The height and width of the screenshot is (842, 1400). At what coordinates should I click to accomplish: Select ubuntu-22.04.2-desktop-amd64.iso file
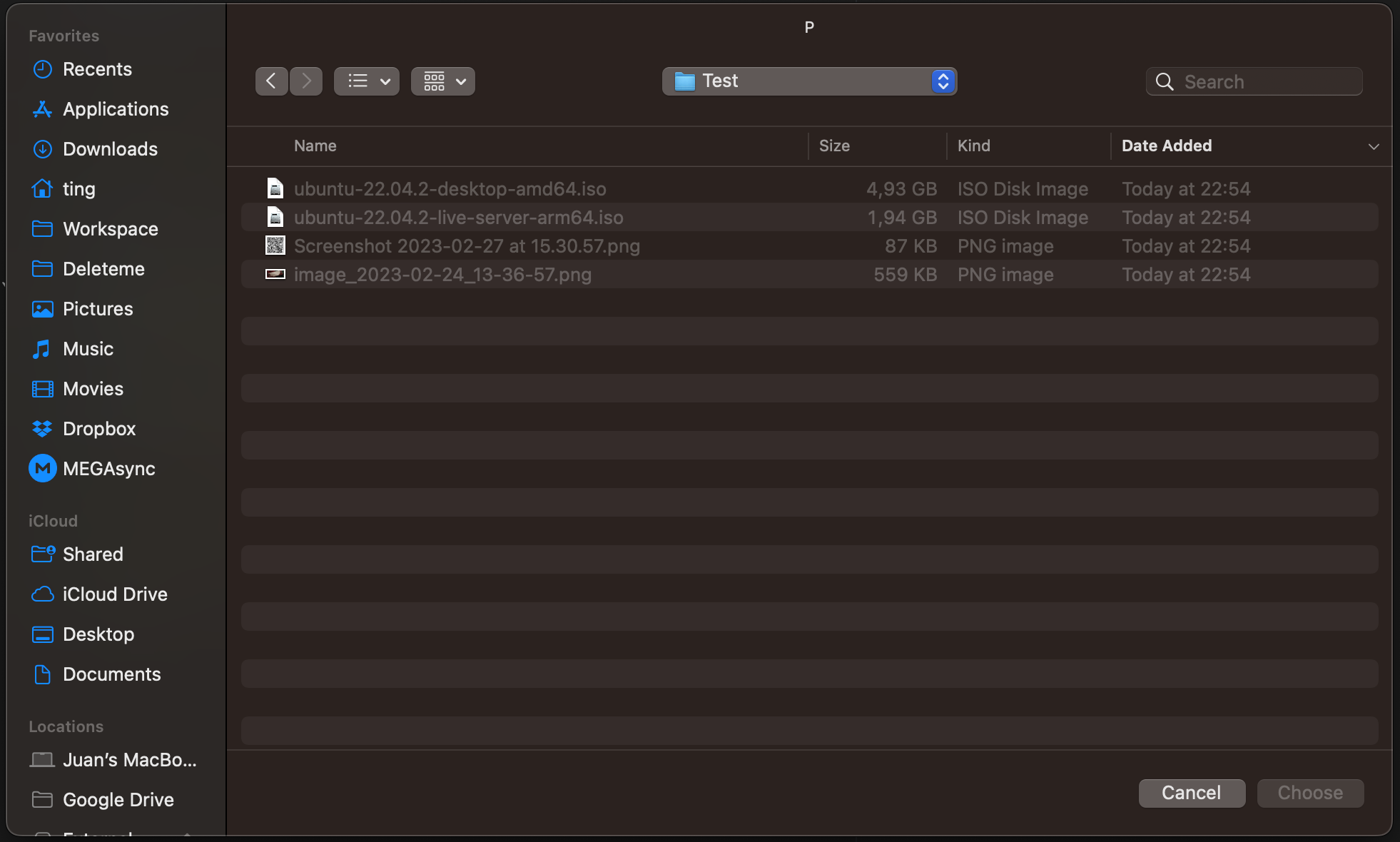(x=809, y=188)
